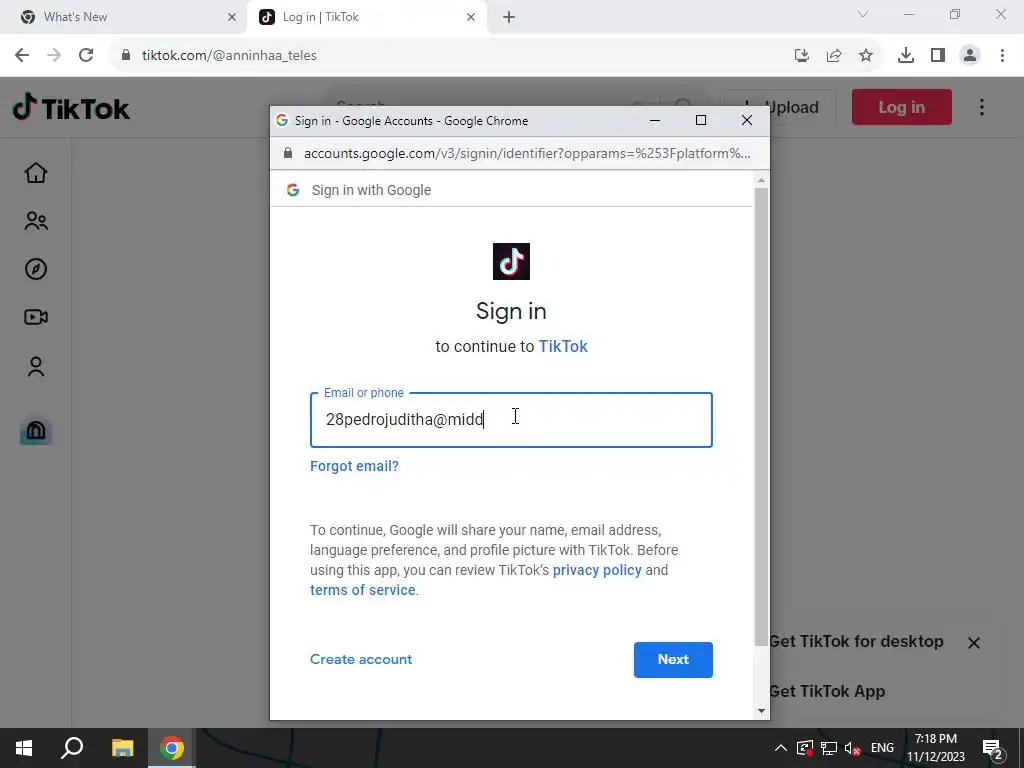Click the popup's accounts.google.com address

click(x=527, y=153)
